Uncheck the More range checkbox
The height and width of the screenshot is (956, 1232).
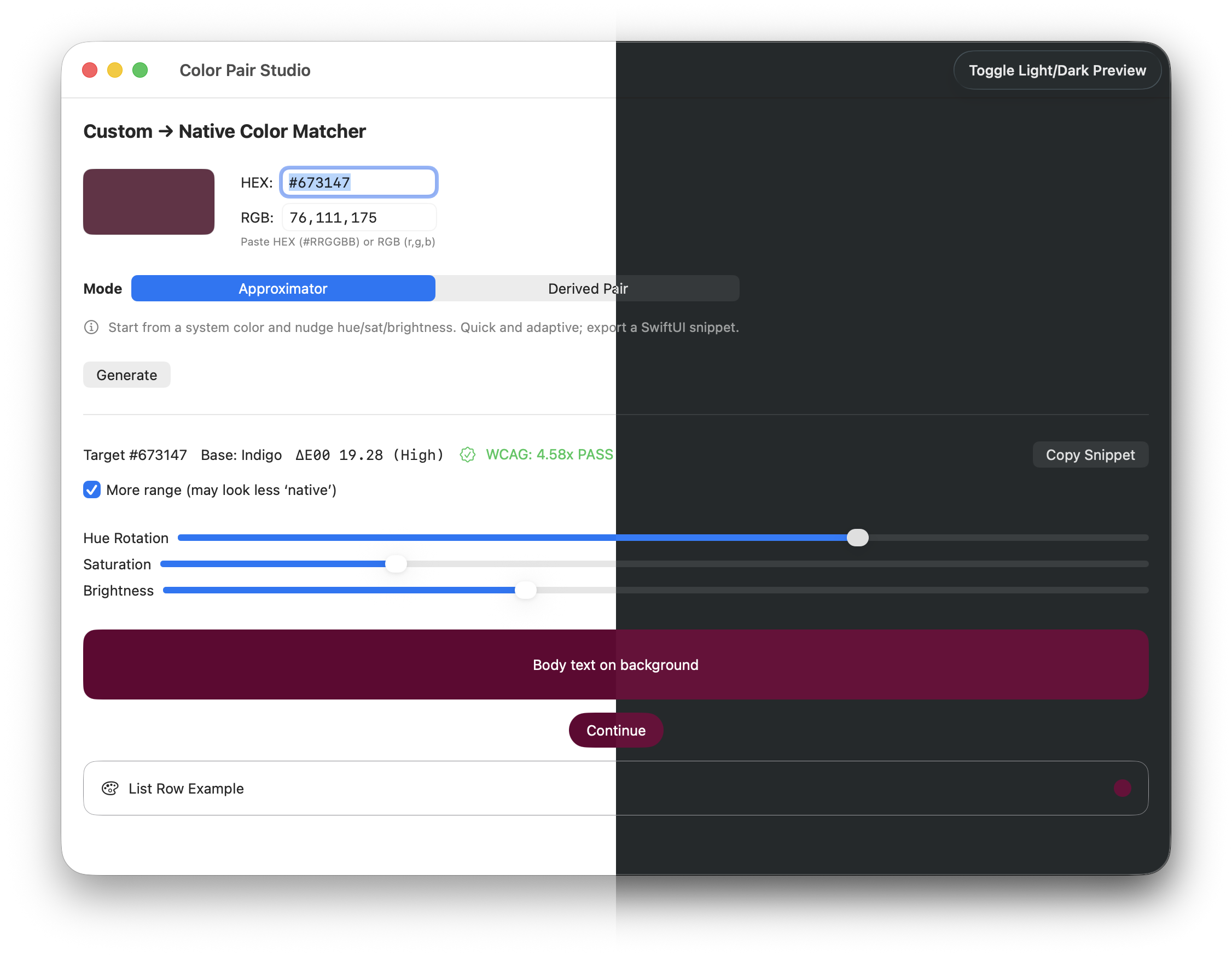click(92, 489)
